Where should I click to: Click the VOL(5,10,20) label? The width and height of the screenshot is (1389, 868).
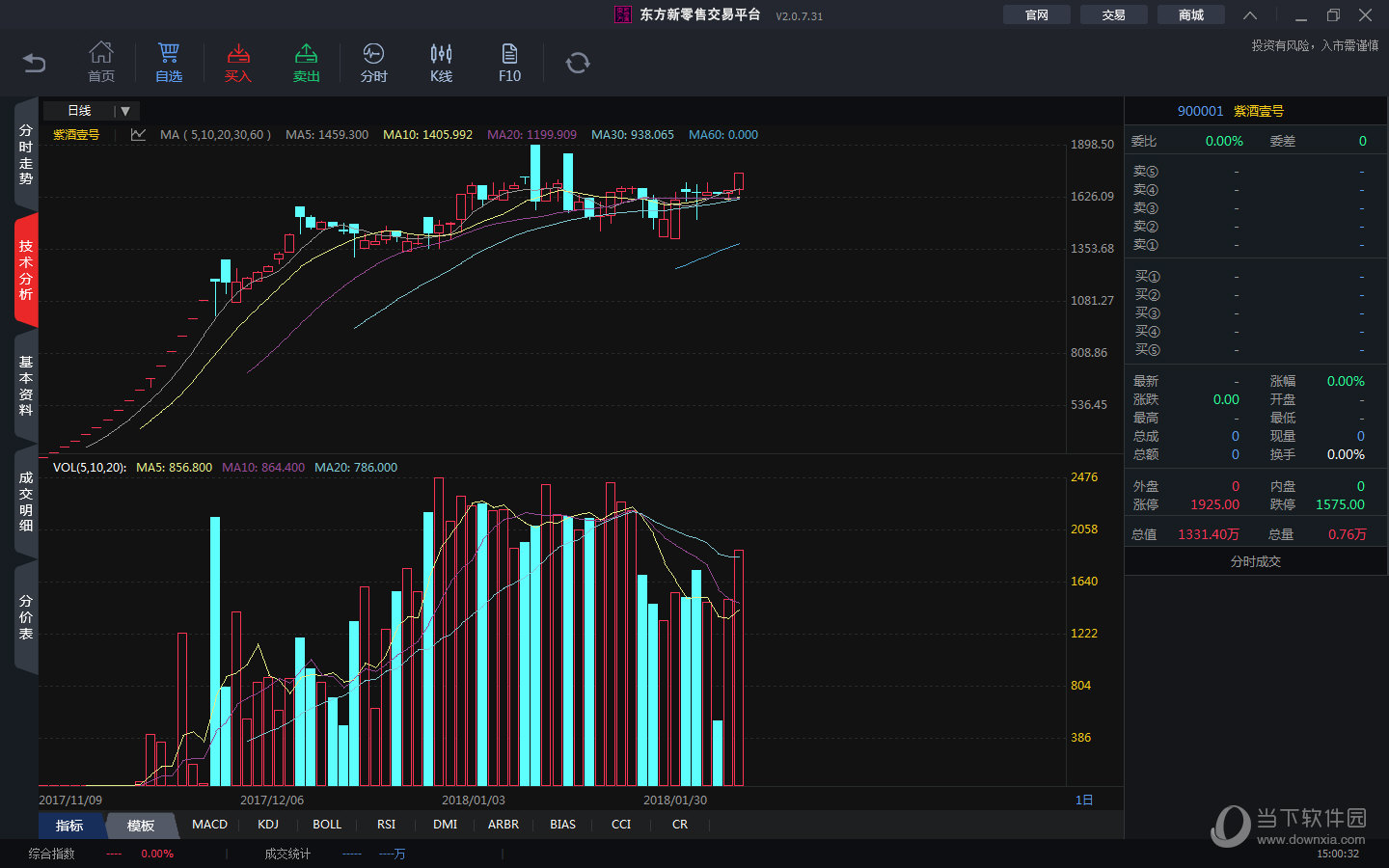coord(90,468)
